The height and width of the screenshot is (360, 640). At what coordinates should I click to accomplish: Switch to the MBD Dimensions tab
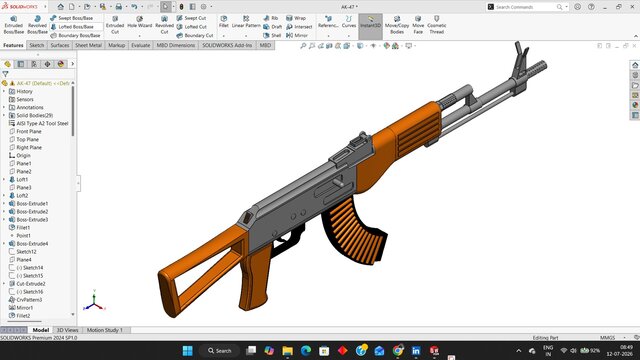click(x=176, y=45)
